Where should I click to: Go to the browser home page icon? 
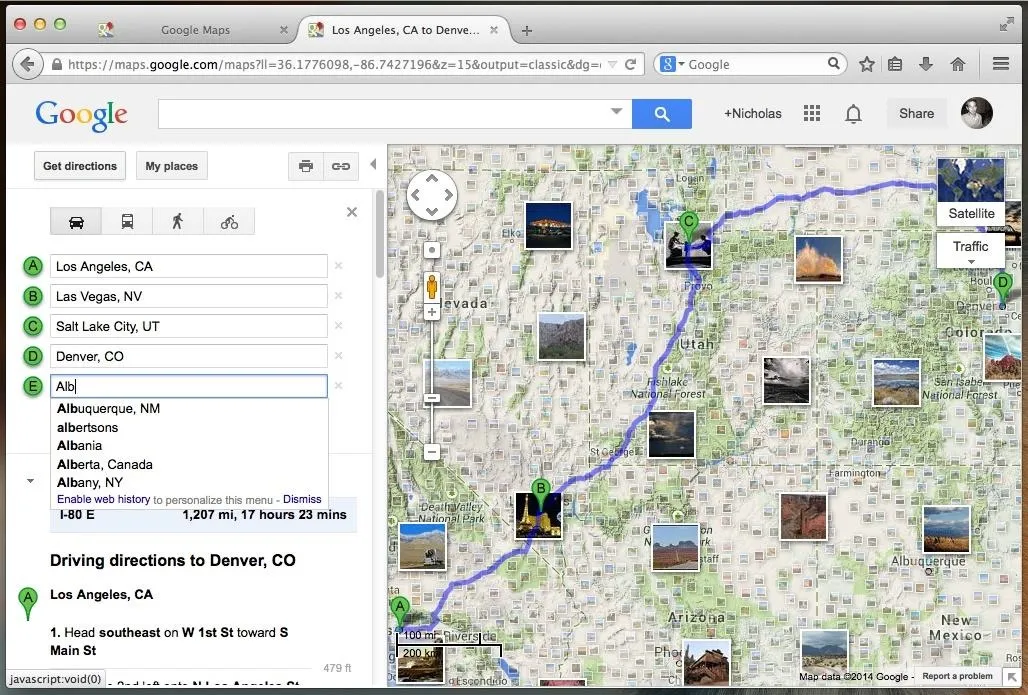point(958,64)
